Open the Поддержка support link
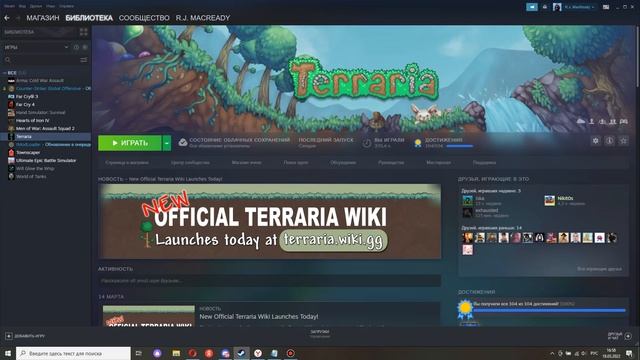 (484, 162)
